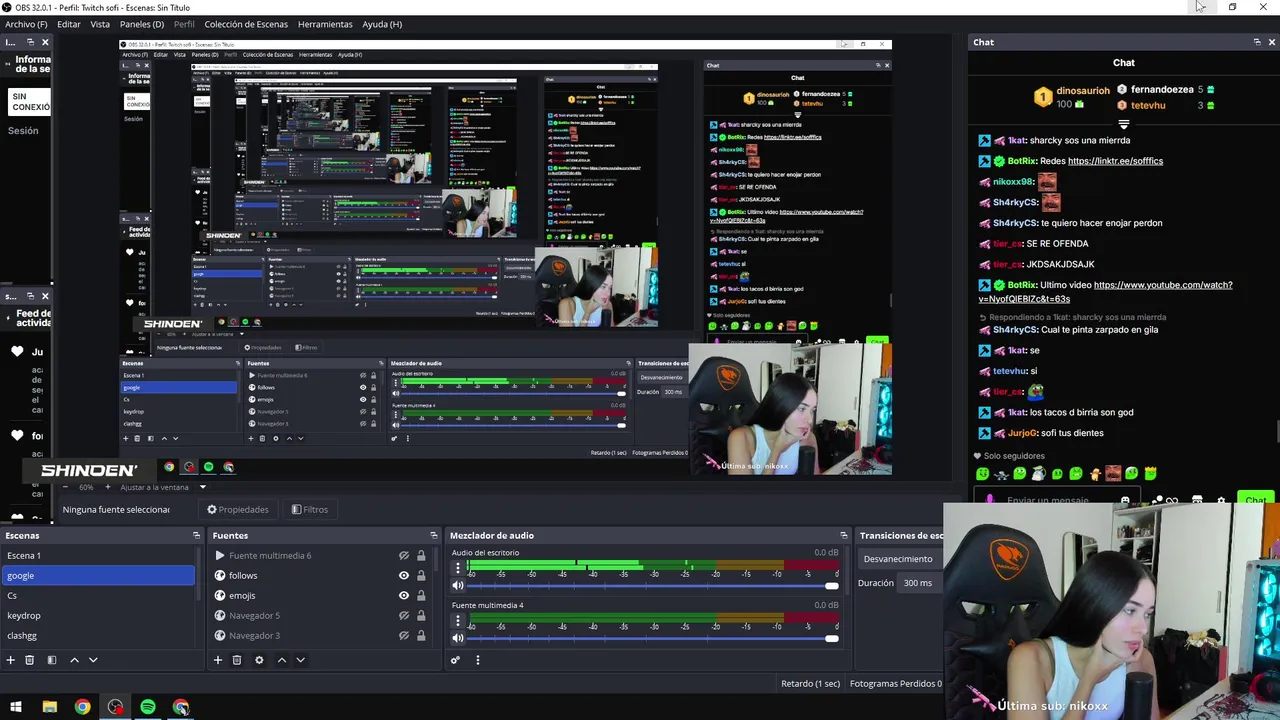
Task: Open source properties gear in Fuentes toolbar
Action: coord(259,660)
